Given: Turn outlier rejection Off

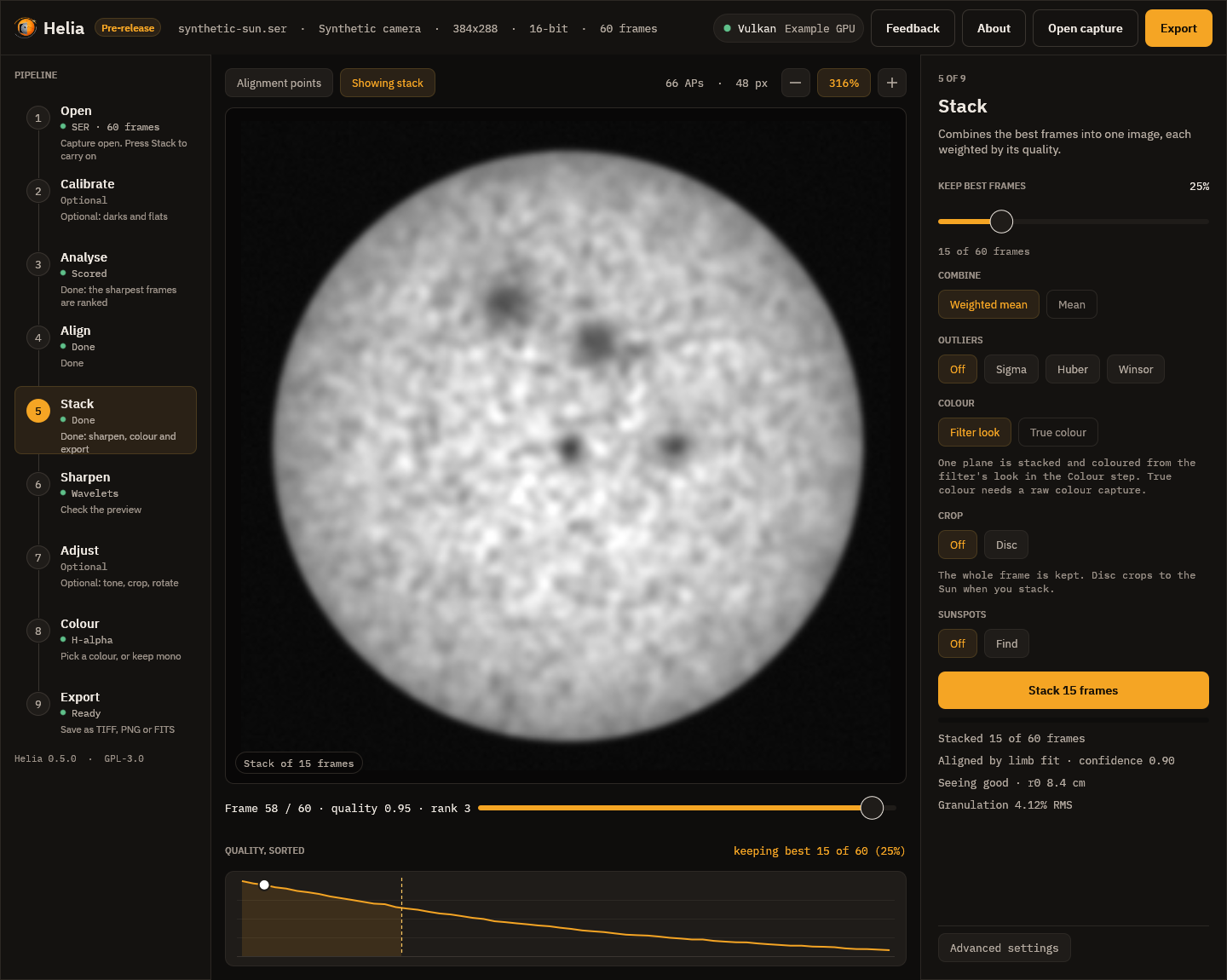Looking at the screenshot, I should pyautogui.click(x=958, y=369).
